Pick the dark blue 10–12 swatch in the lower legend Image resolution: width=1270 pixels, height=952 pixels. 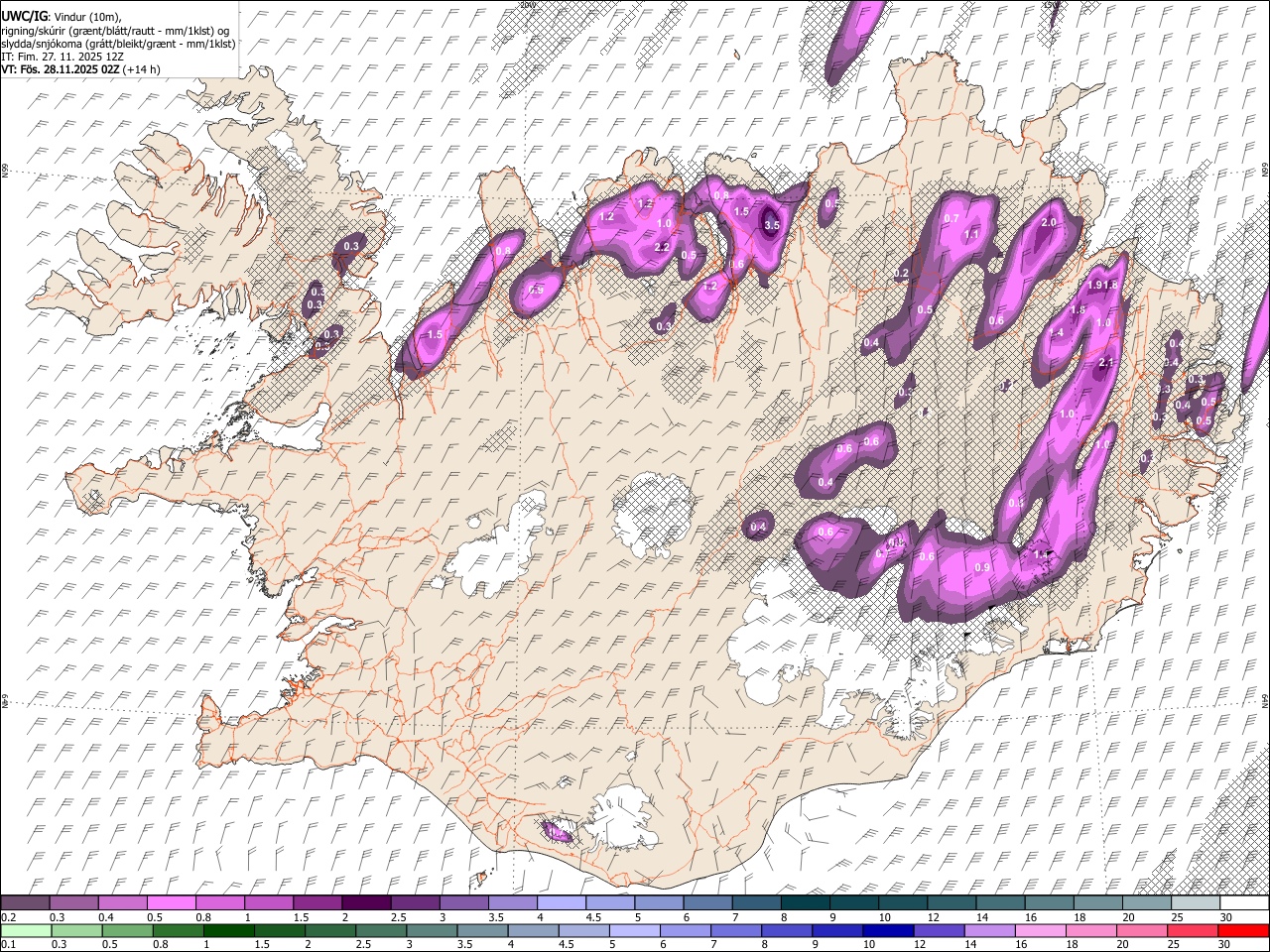coord(889,930)
